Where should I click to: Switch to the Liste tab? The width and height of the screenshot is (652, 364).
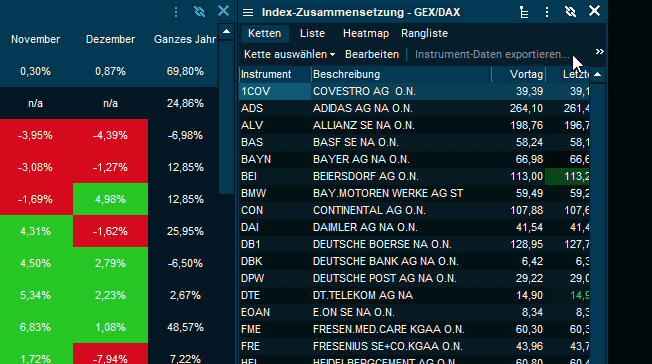click(312, 33)
